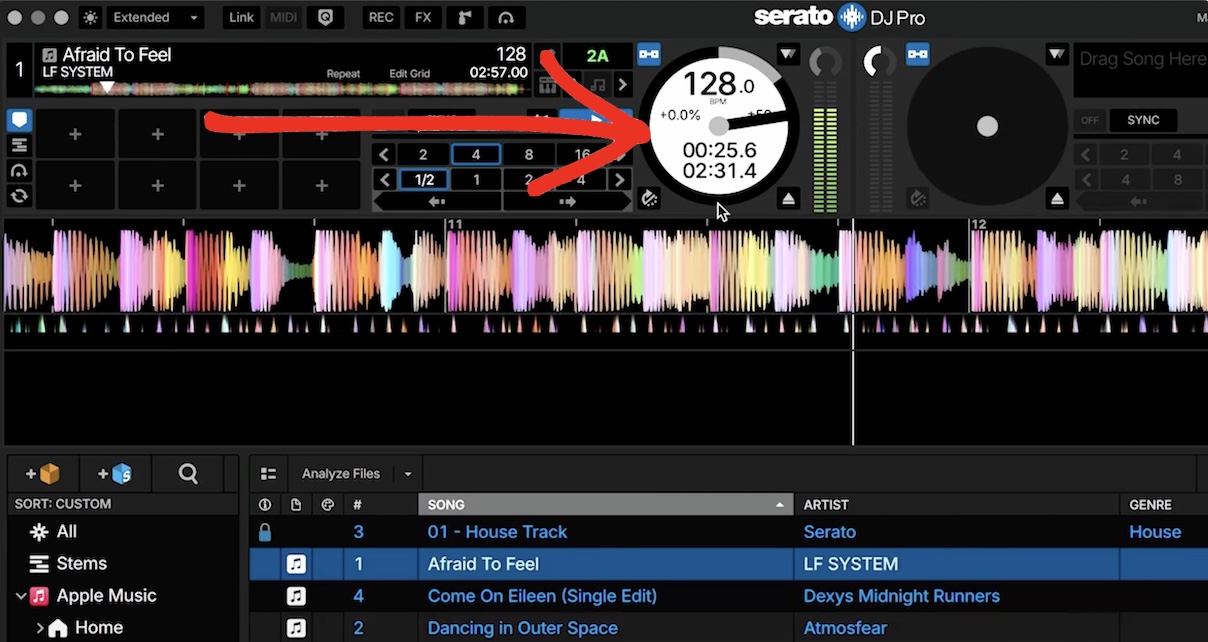Open the piano keys pitch play icon
Viewport: 1208px width, 642px height.
coord(548,85)
